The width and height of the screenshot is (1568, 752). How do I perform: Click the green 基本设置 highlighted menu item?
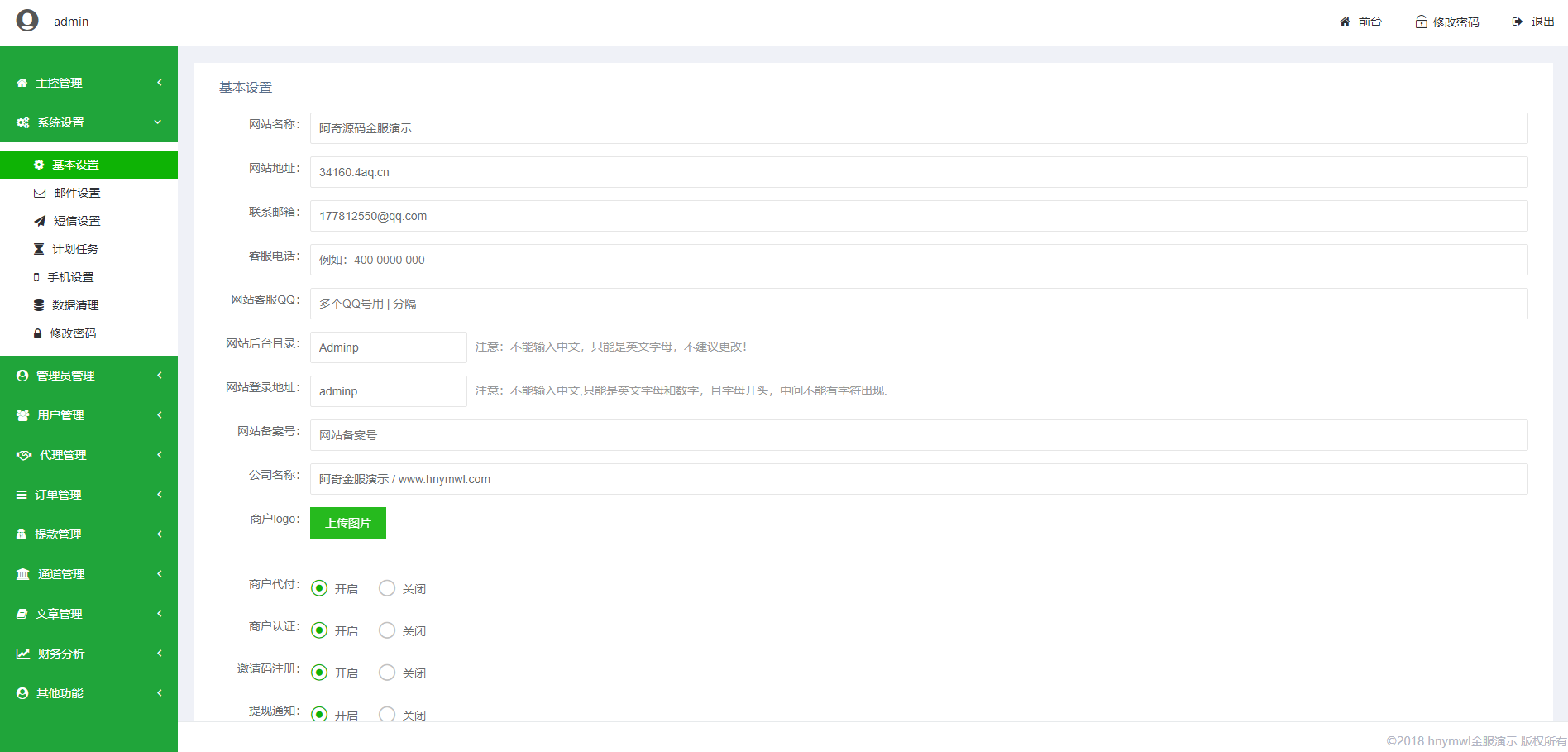click(x=88, y=164)
